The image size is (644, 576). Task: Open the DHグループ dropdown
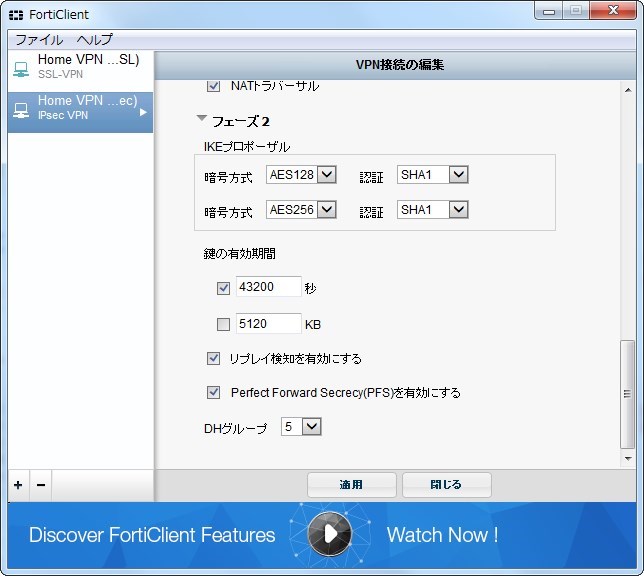click(x=311, y=426)
